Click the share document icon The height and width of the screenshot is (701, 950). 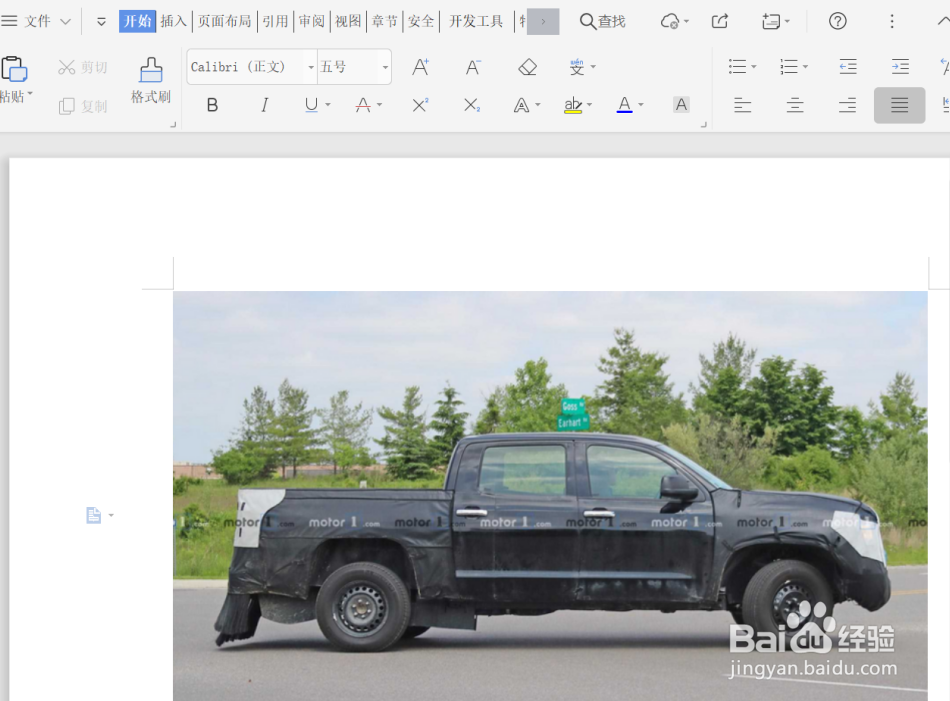(720, 21)
